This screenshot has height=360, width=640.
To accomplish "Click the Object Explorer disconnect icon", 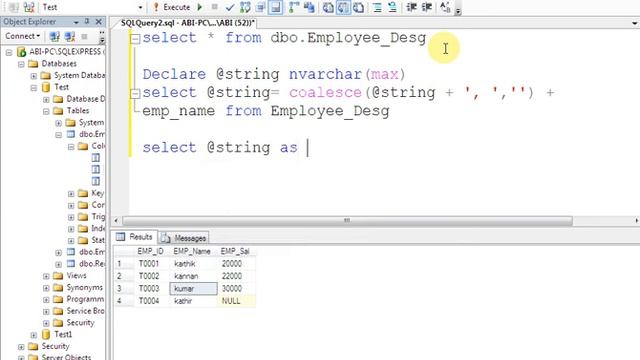I will (x=70, y=37).
